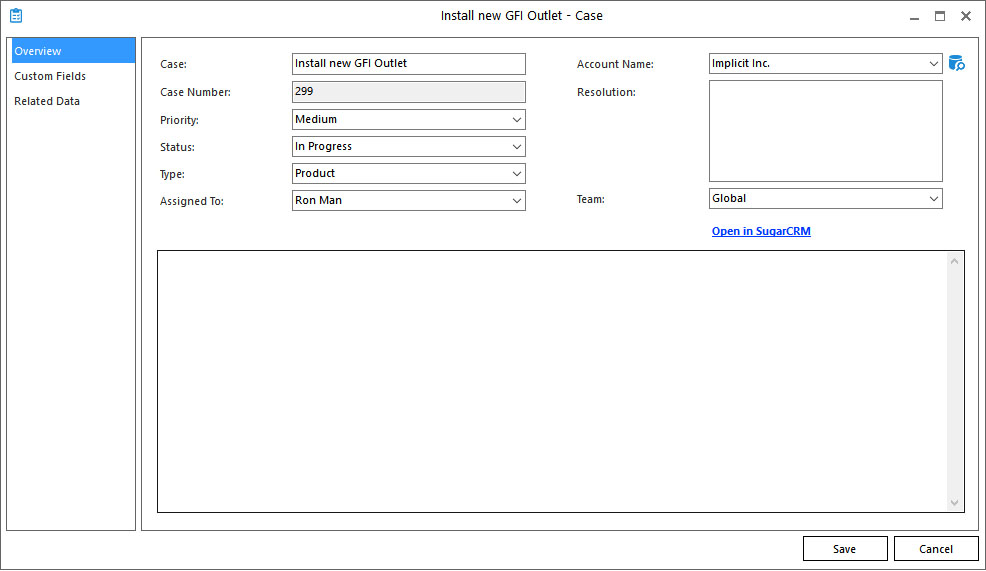Click the clipboard app icon in title bar
The height and width of the screenshot is (571, 986).
coord(16,16)
